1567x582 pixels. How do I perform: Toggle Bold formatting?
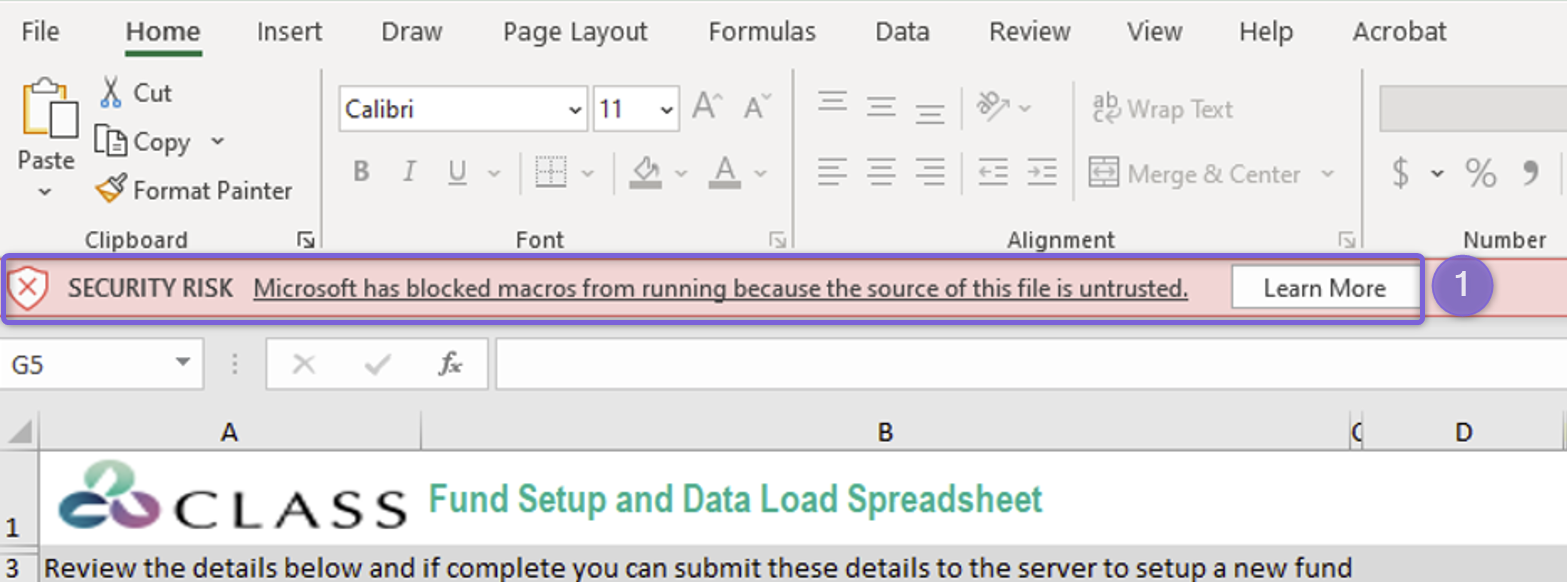[x=361, y=173]
